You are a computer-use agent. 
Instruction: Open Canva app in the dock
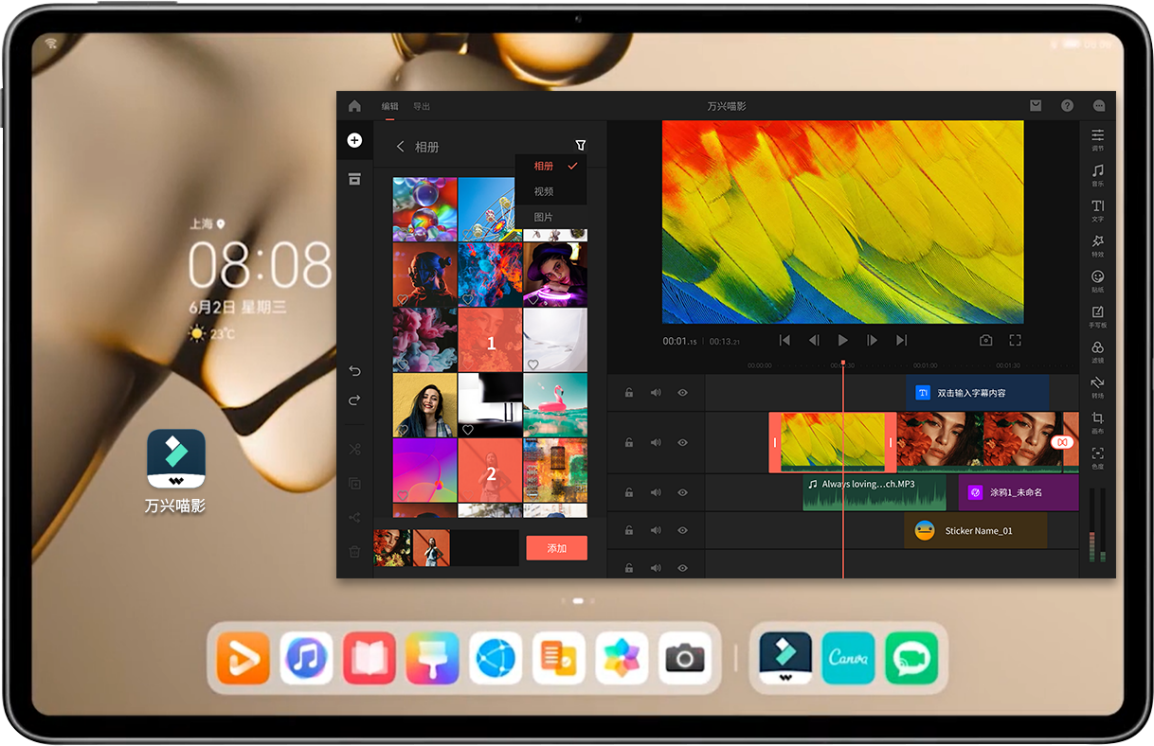click(x=848, y=658)
